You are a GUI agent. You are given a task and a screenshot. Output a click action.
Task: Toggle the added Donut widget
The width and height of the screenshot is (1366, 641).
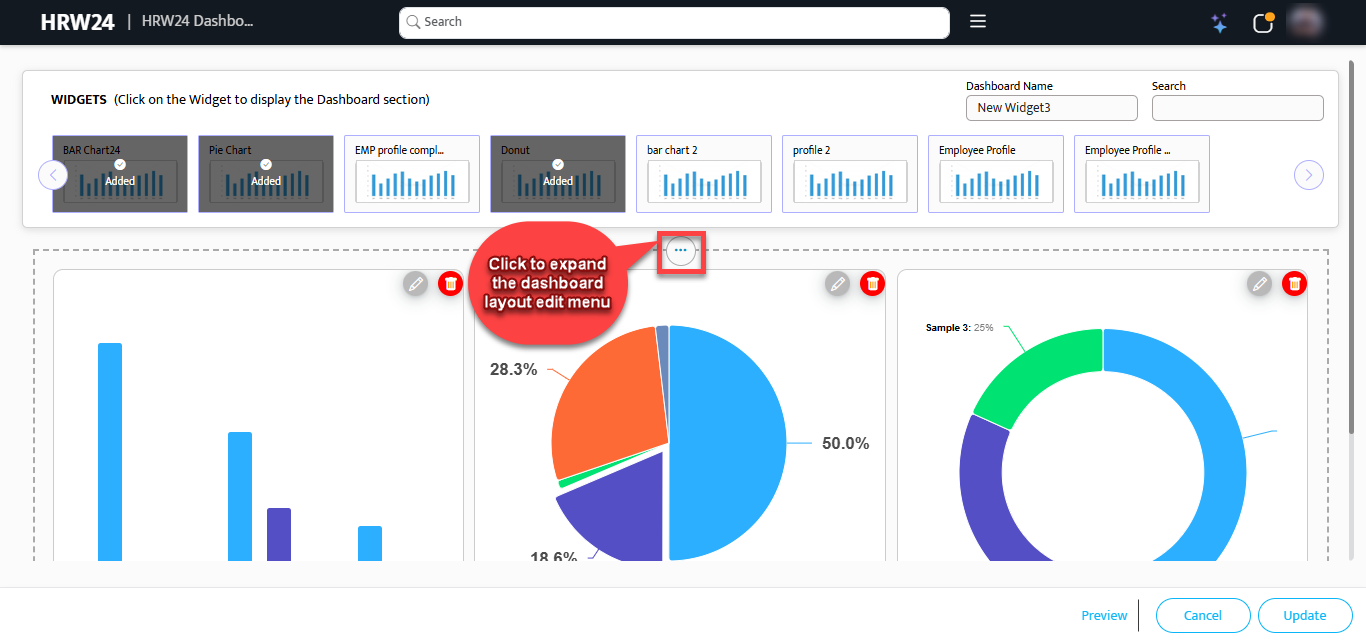(558, 174)
